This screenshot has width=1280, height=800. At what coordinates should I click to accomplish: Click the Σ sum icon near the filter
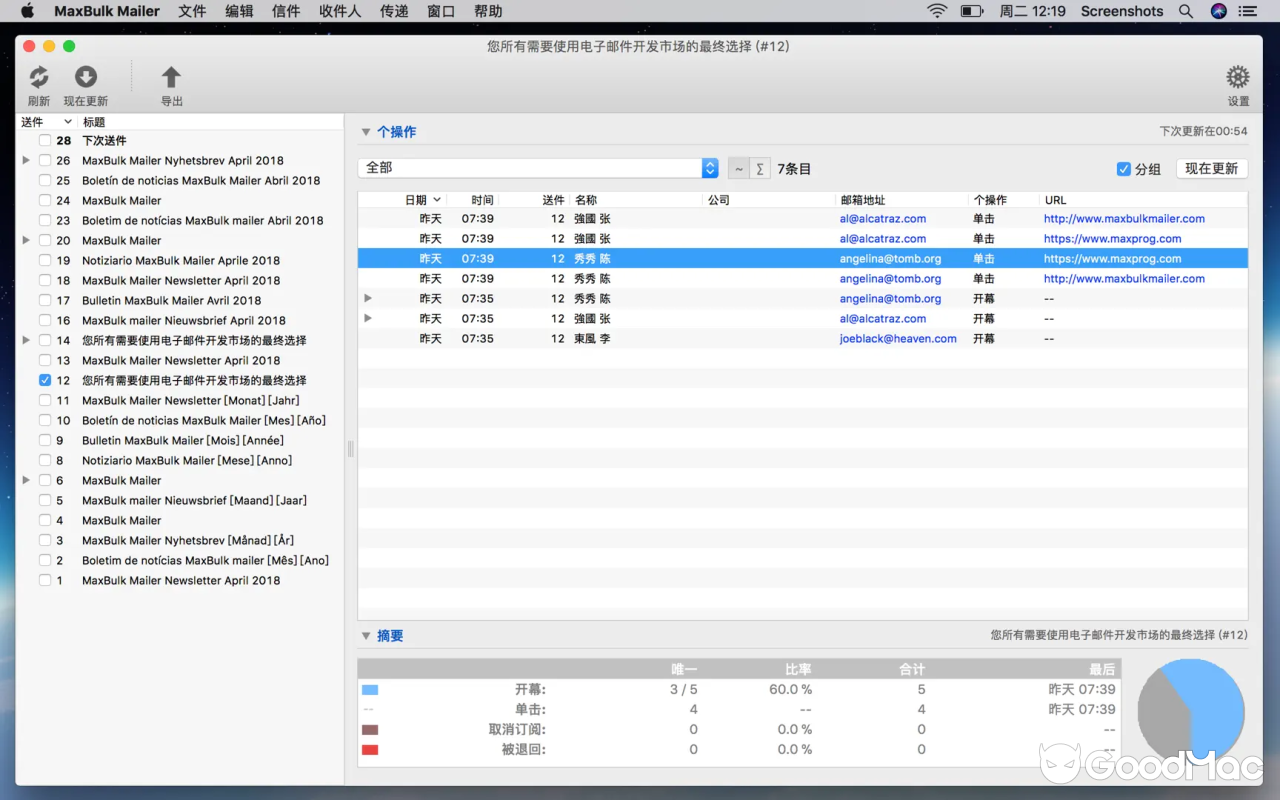click(759, 168)
